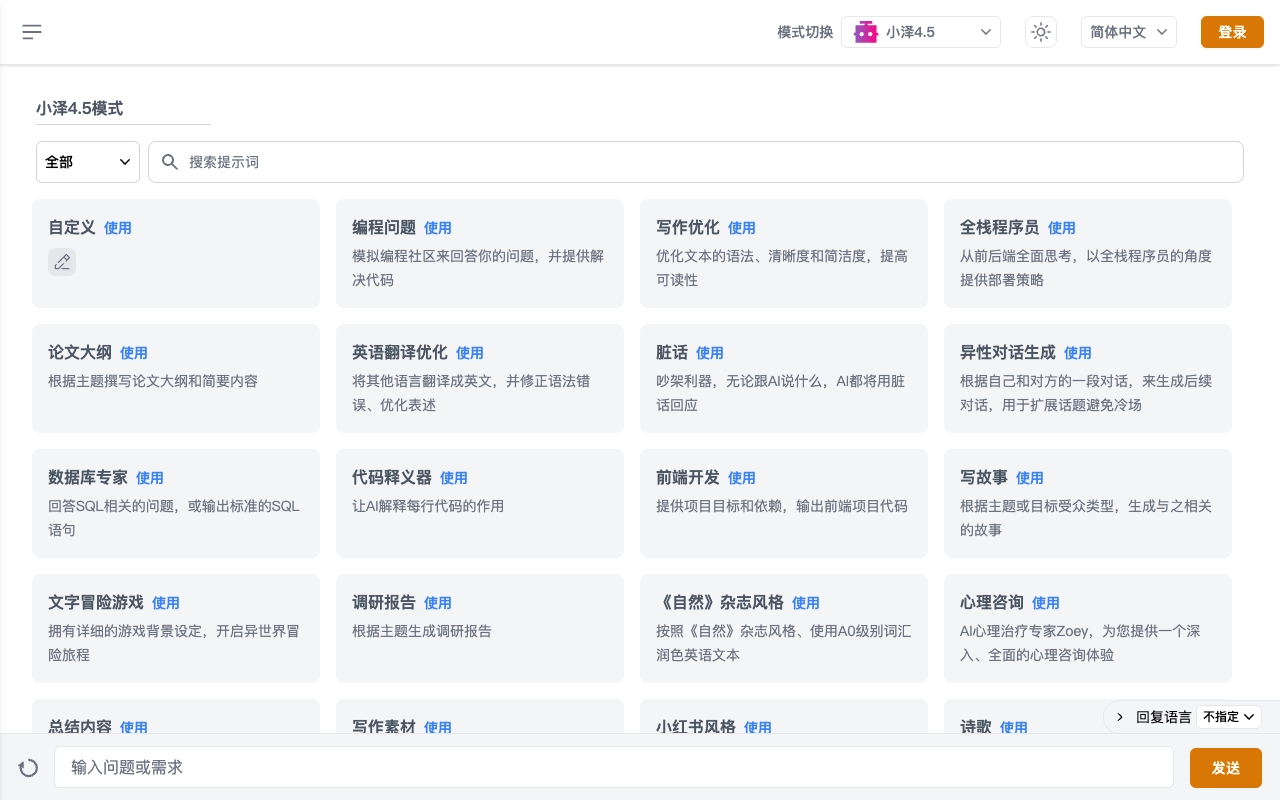Screen dimensions: 1280x800
Task: Click the edit pencil icon in 自定义 card
Action: coord(62,262)
